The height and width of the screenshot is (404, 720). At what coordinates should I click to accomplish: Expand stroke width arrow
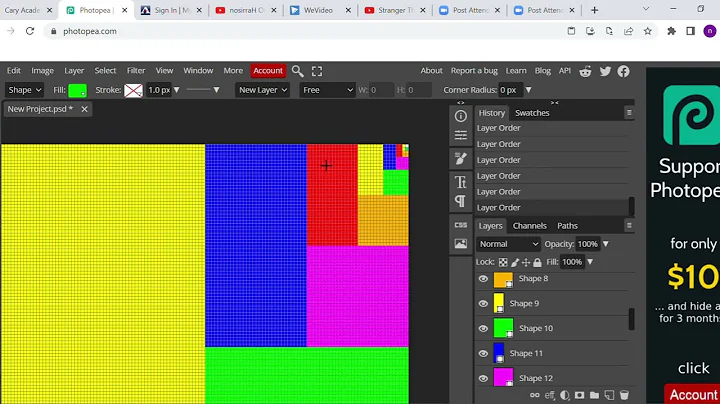coord(176,90)
